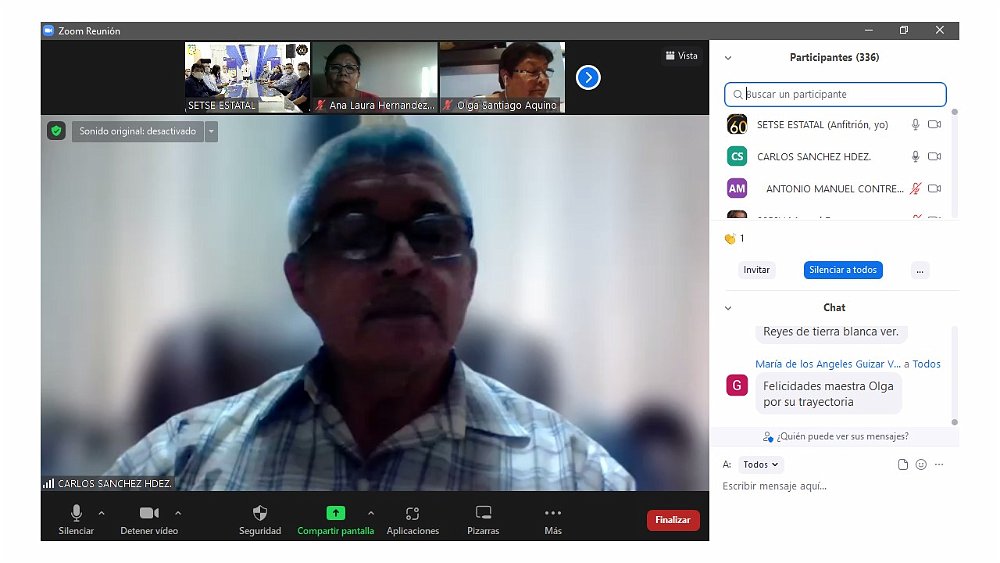Open the Vista layout menu
The image size is (1000, 563).
[x=681, y=56]
